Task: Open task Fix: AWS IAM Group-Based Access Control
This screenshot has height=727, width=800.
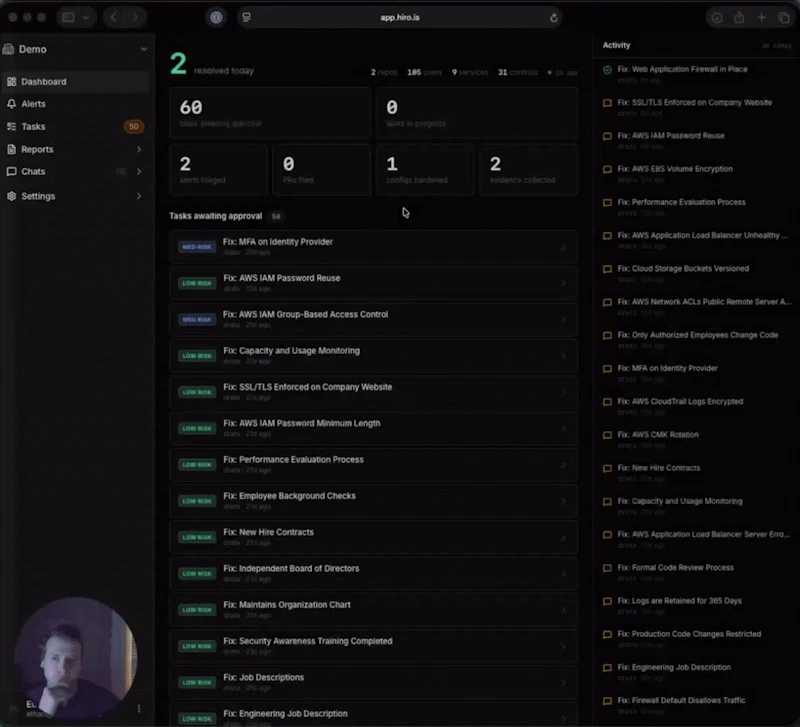Action: [x=373, y=319]
